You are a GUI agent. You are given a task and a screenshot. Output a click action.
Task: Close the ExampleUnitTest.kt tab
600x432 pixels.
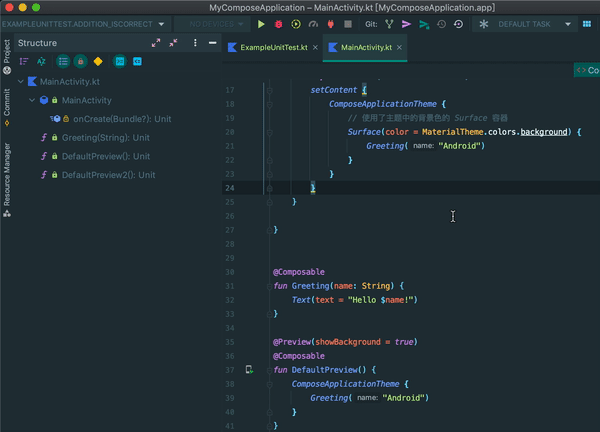click(x=315, y=47)
